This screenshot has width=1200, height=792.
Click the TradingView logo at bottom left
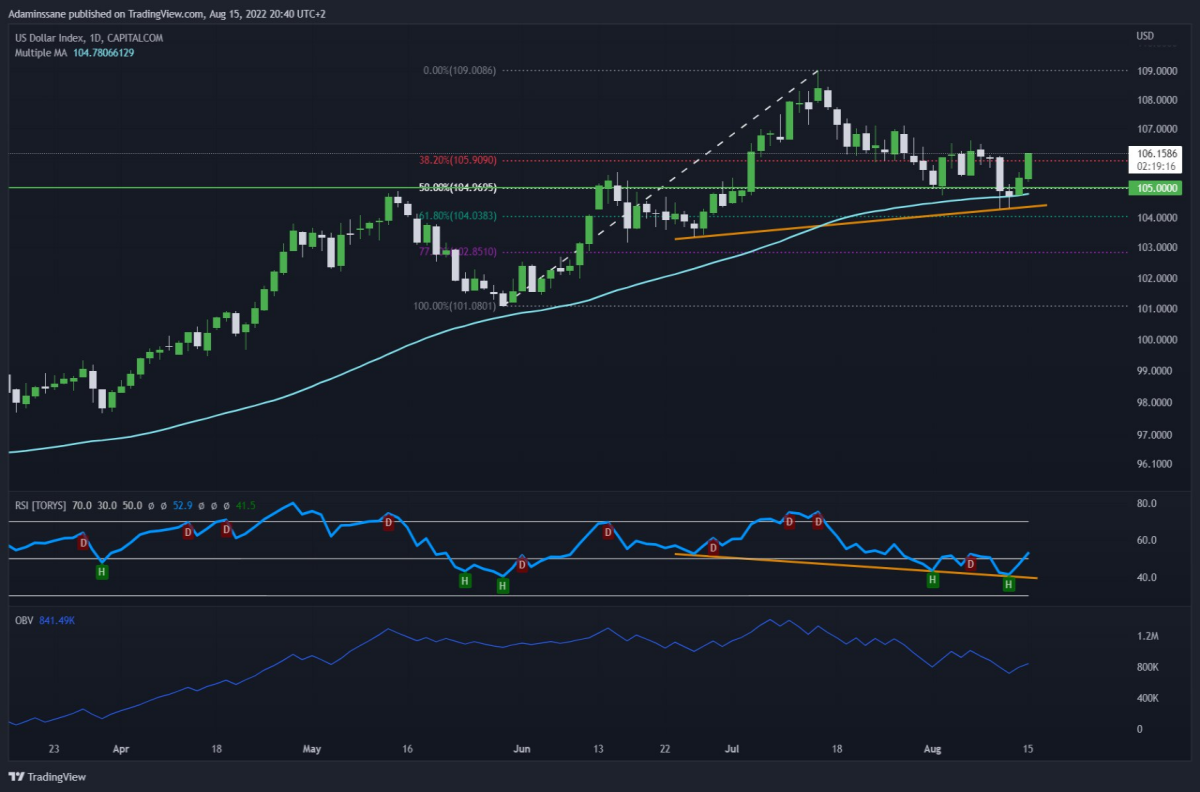point(47,777)
